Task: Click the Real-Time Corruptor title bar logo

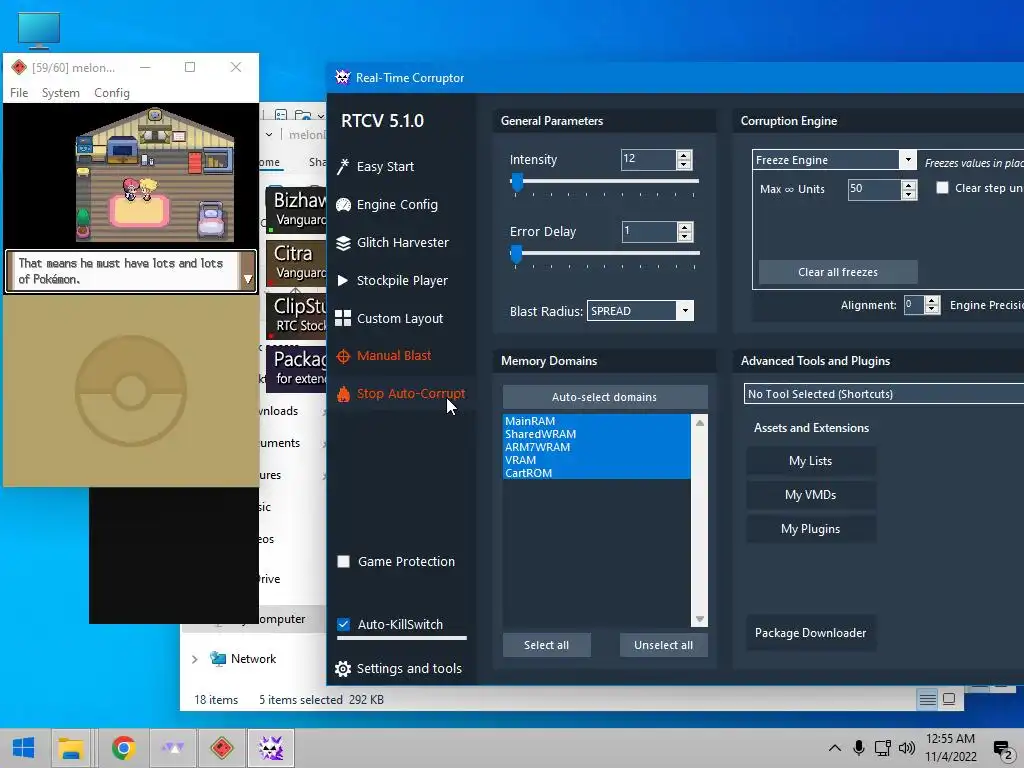Action: pos(342,77)
